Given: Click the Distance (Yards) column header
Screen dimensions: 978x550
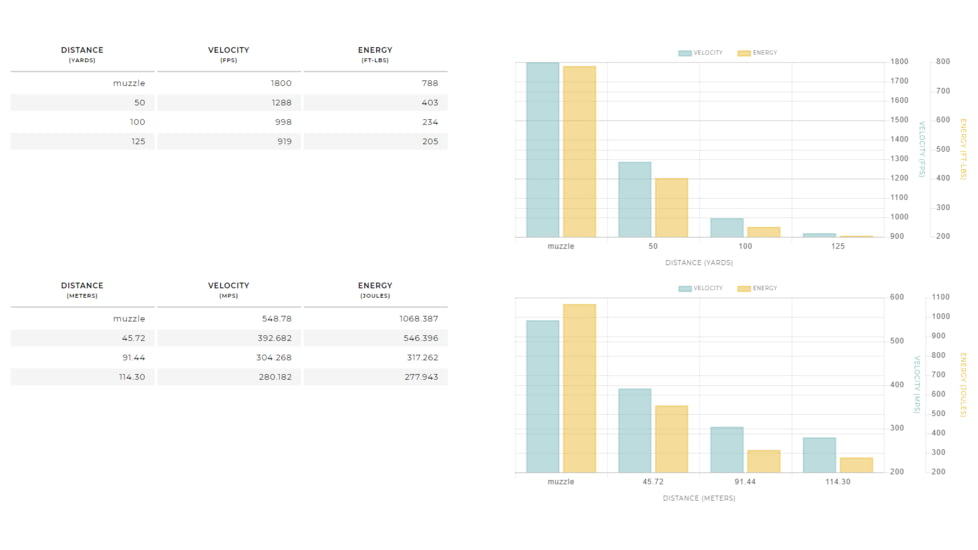Looking at the screenshot, I should pyautogui.click(x=82, y=54).
